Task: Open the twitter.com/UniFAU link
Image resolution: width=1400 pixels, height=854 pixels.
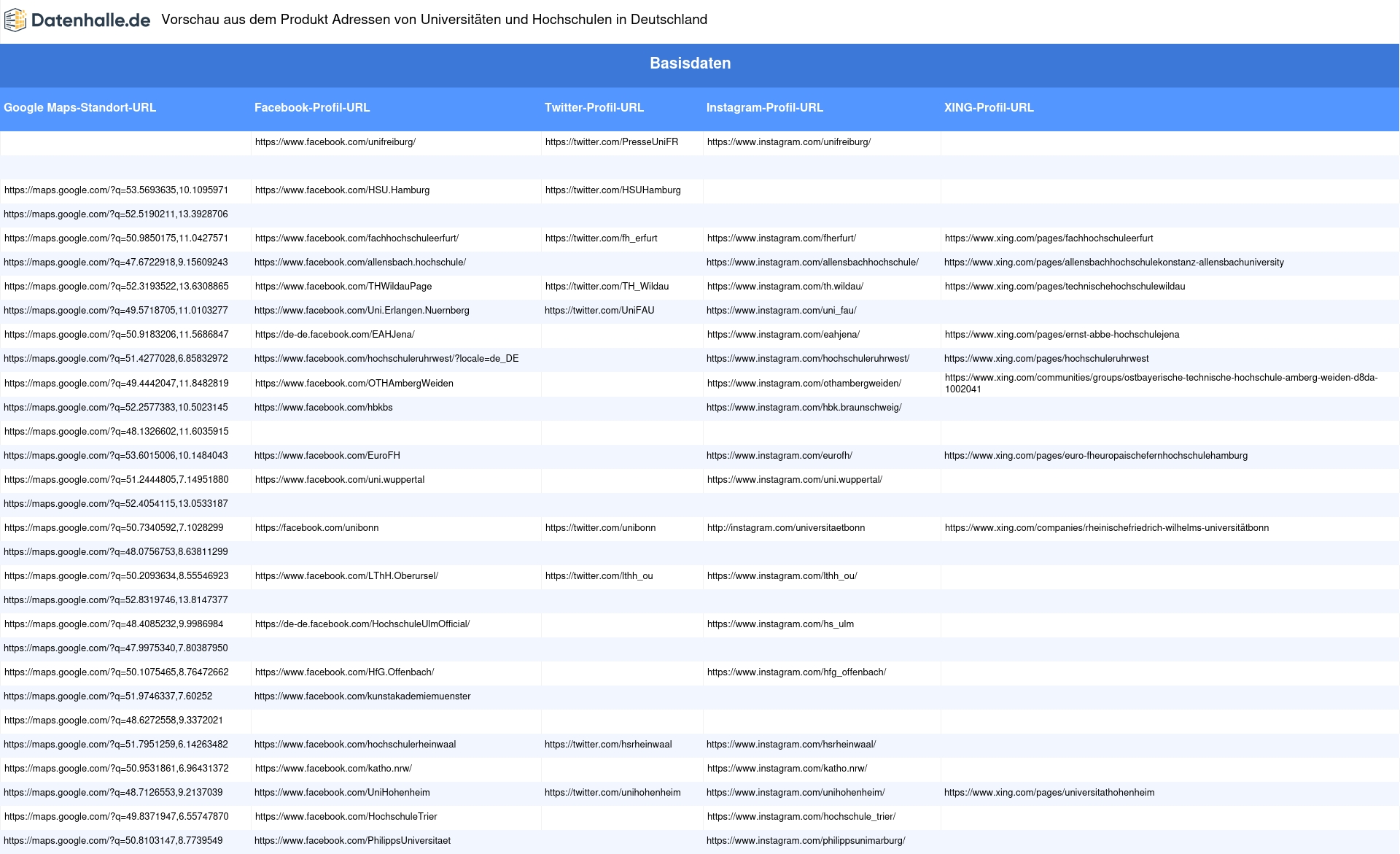Action: (599, 311)
